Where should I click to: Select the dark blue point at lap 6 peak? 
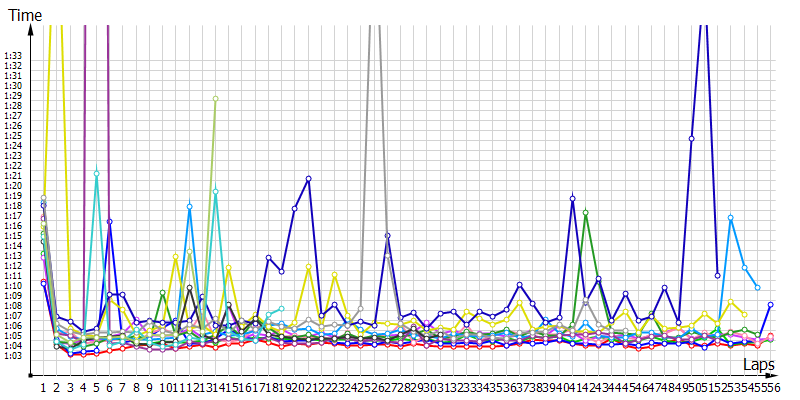click(109, 221)
